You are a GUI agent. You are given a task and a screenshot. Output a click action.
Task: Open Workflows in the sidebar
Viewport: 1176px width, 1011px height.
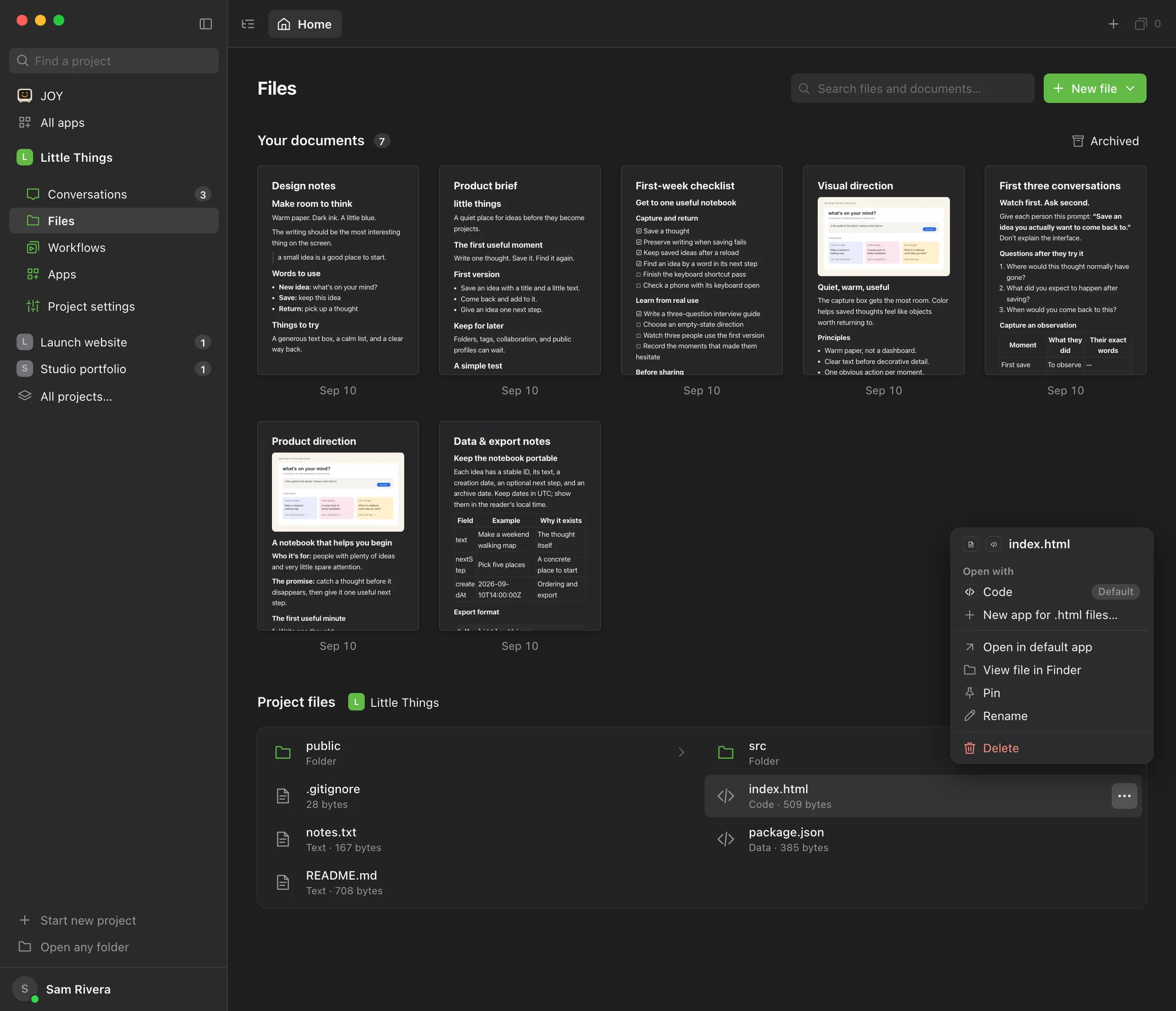click(113, 248)
